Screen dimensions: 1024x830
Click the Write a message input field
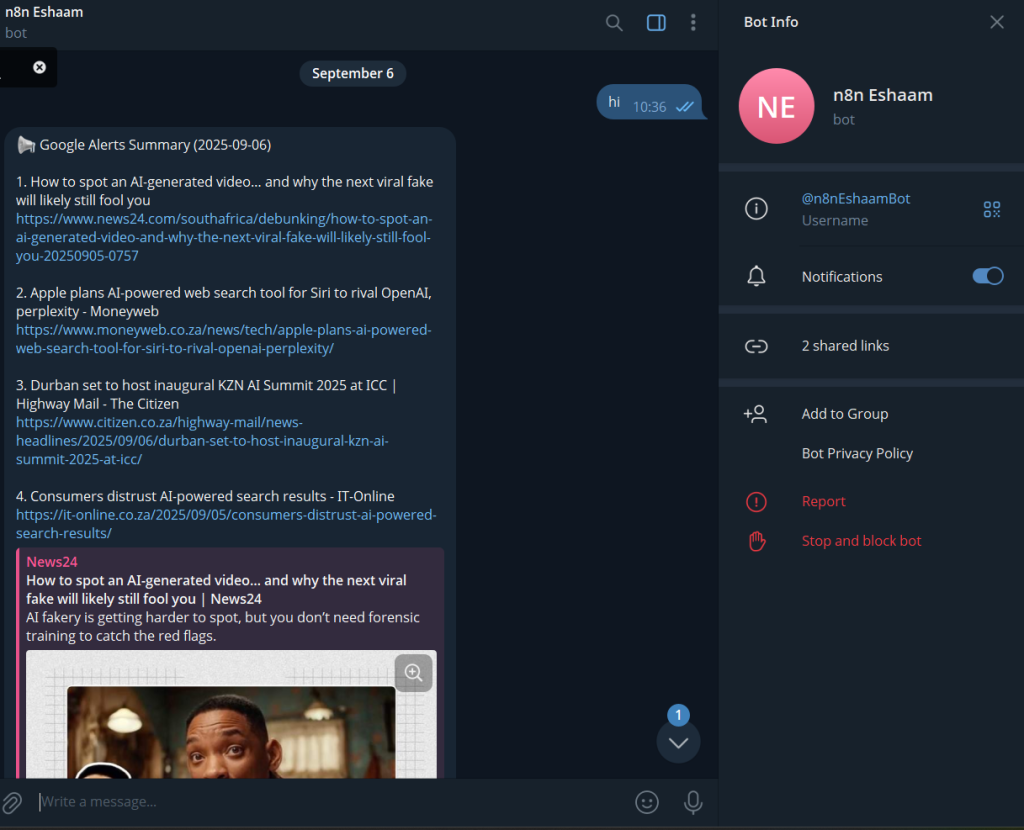click(x=330, y=802)
